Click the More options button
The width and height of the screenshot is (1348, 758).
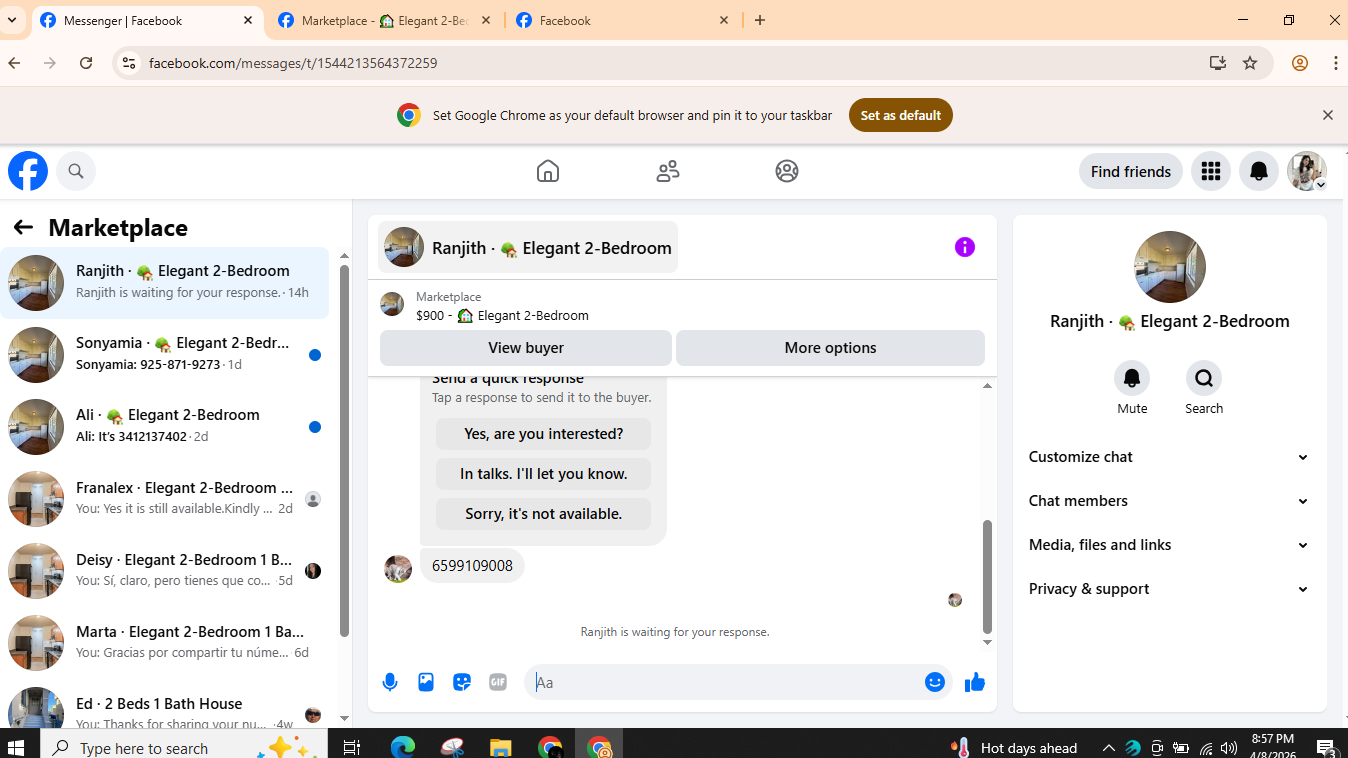tap(830, 348)
